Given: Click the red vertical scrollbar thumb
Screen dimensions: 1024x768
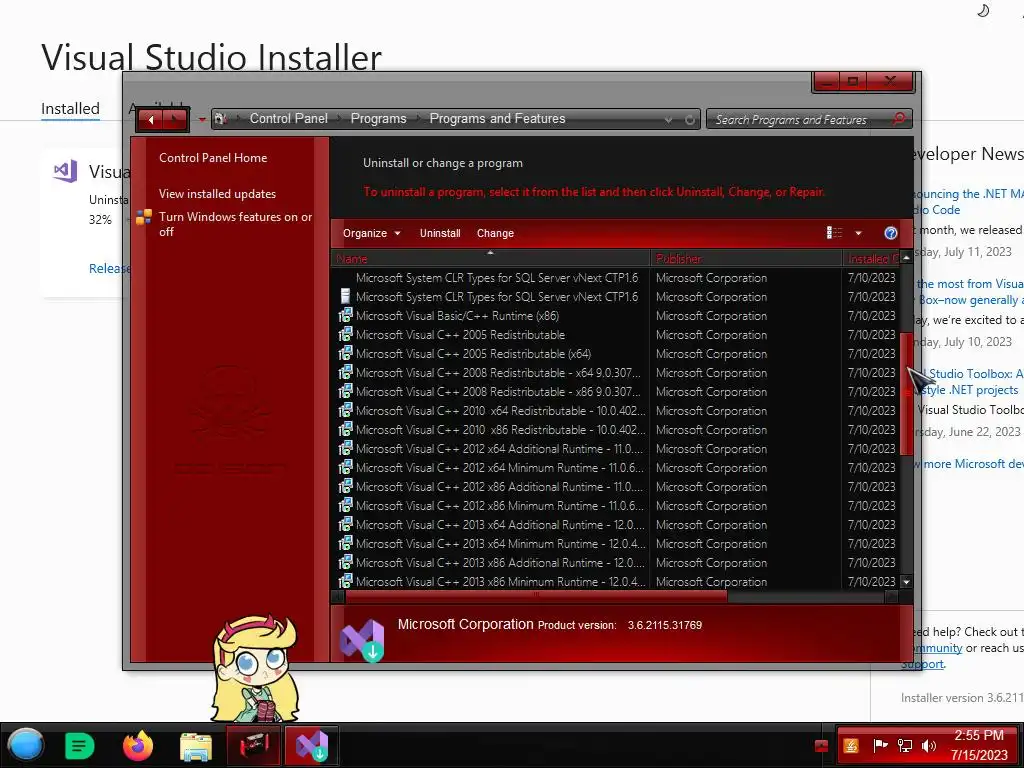Looking at the screenshot, I should point(906,393).
